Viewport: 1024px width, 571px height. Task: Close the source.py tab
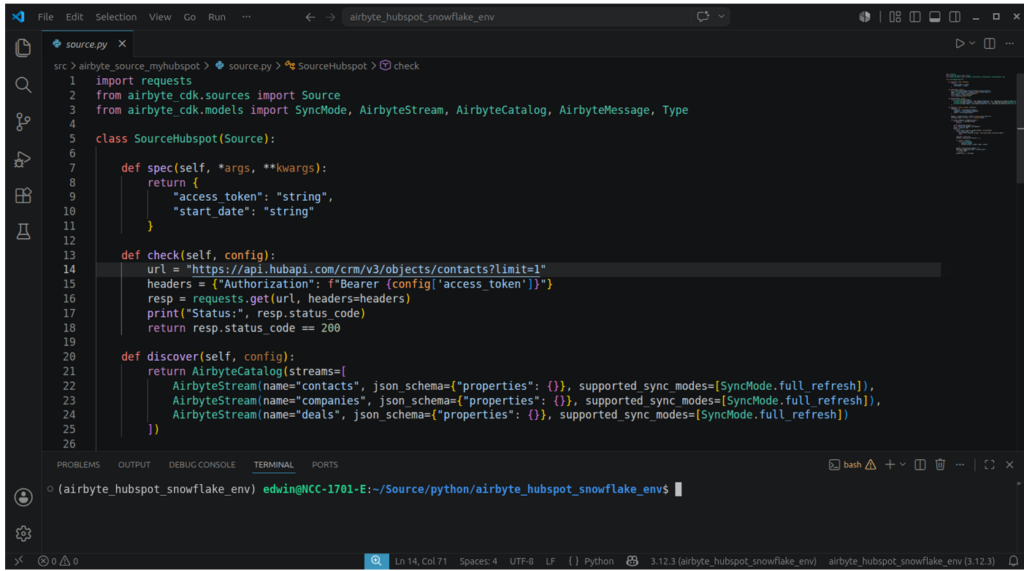[x=122, y=44]
